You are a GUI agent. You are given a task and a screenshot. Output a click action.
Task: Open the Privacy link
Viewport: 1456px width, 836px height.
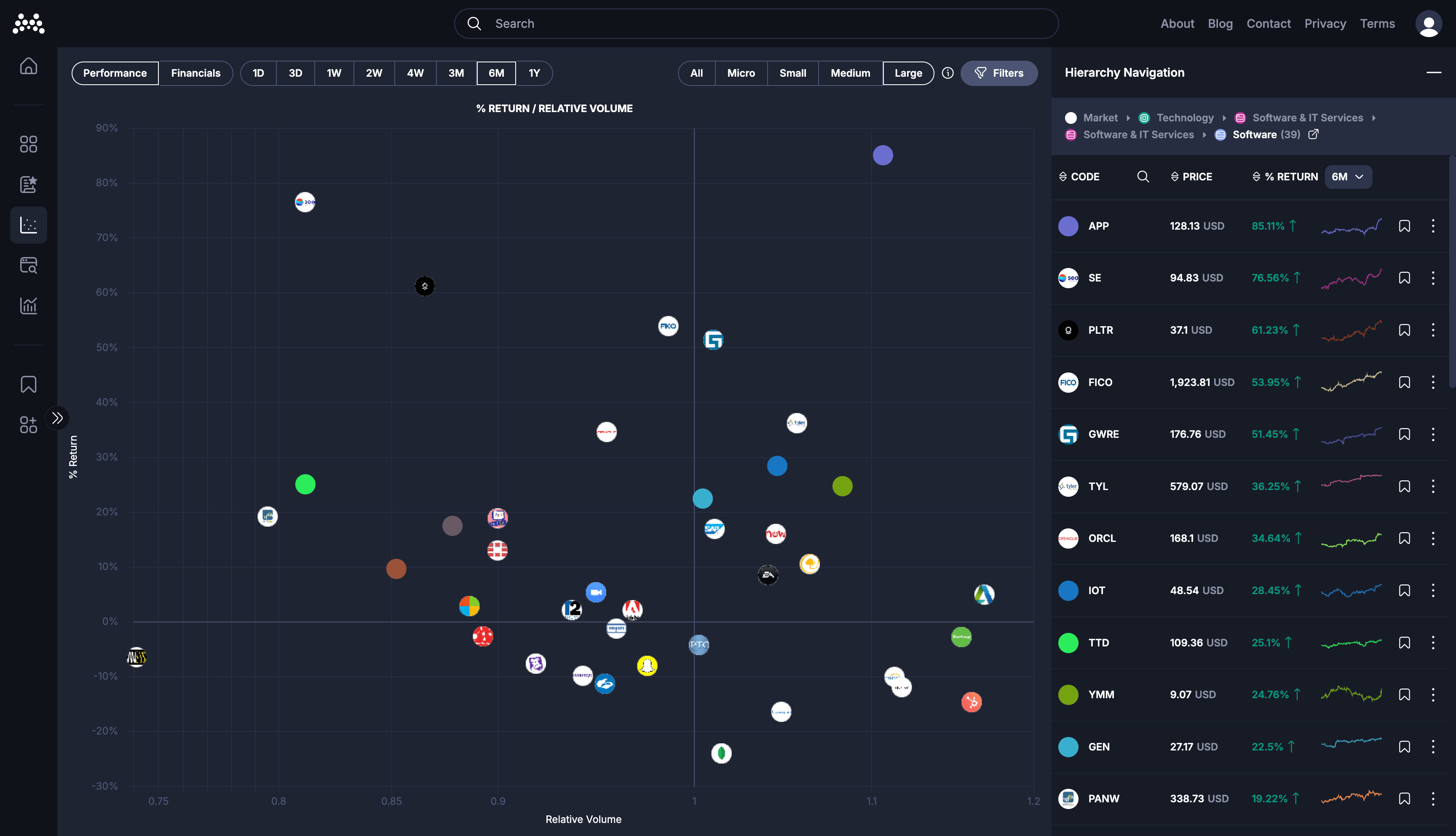[1325, 24]
